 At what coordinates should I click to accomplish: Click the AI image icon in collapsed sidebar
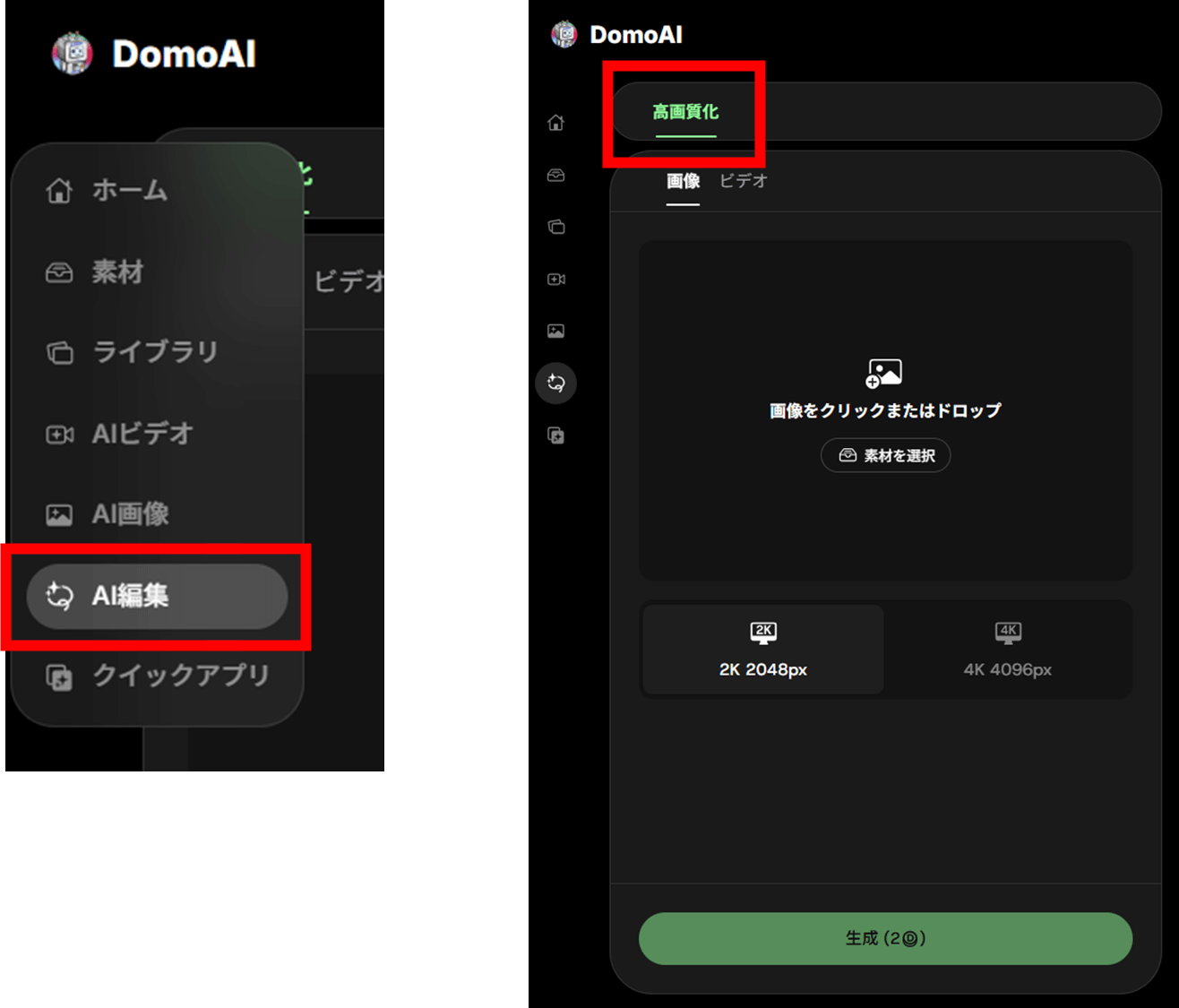pos(555,332)
